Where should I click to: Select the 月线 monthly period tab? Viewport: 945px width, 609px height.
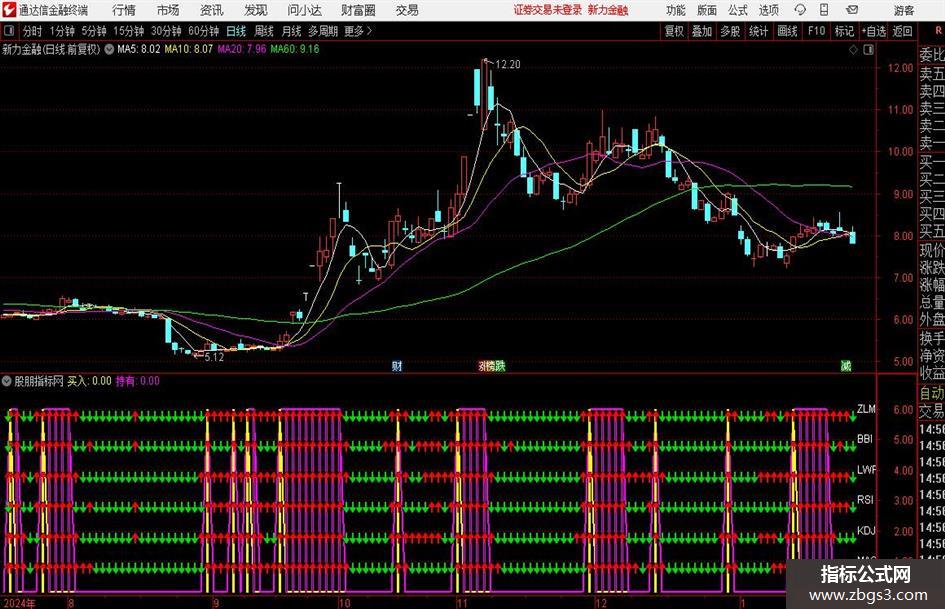(292, 31)
